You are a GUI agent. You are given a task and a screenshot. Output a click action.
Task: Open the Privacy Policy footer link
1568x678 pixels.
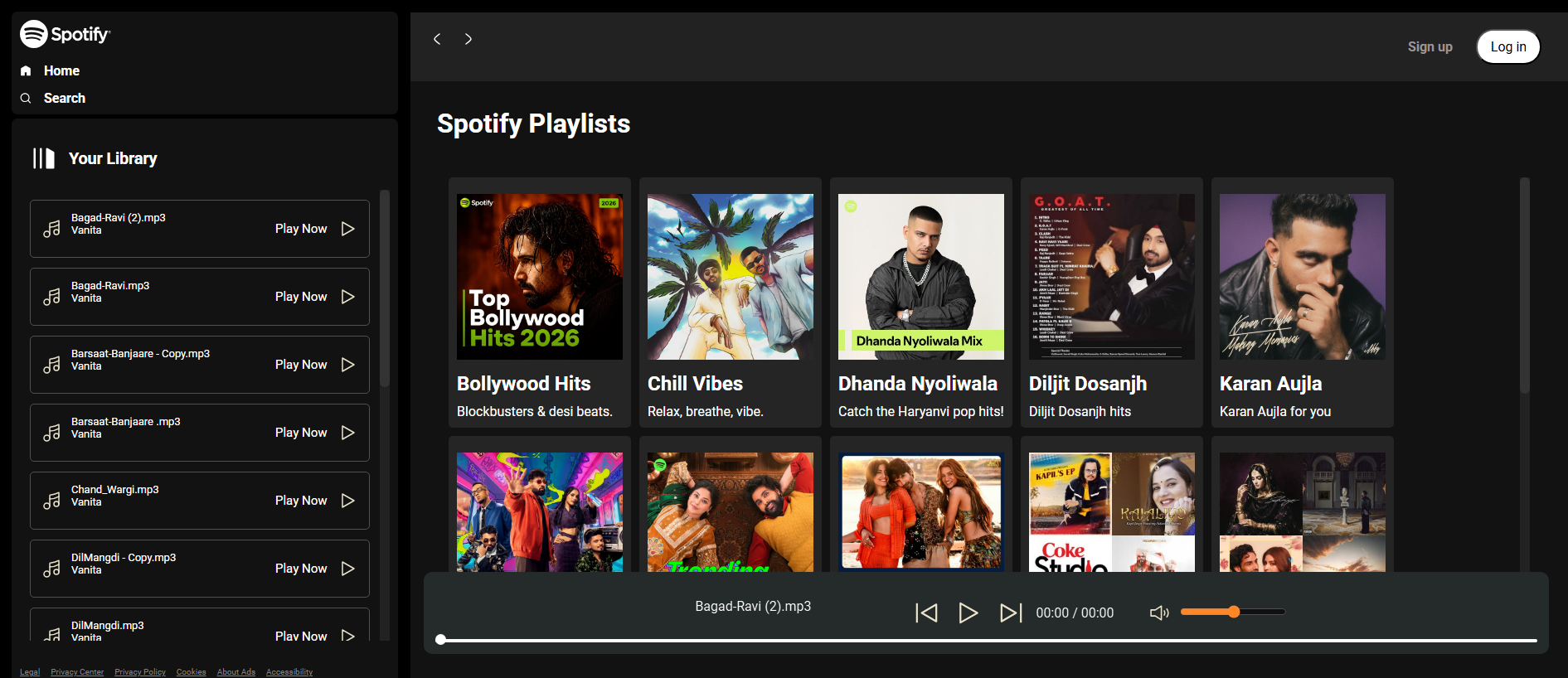click(x=140, y=672)
